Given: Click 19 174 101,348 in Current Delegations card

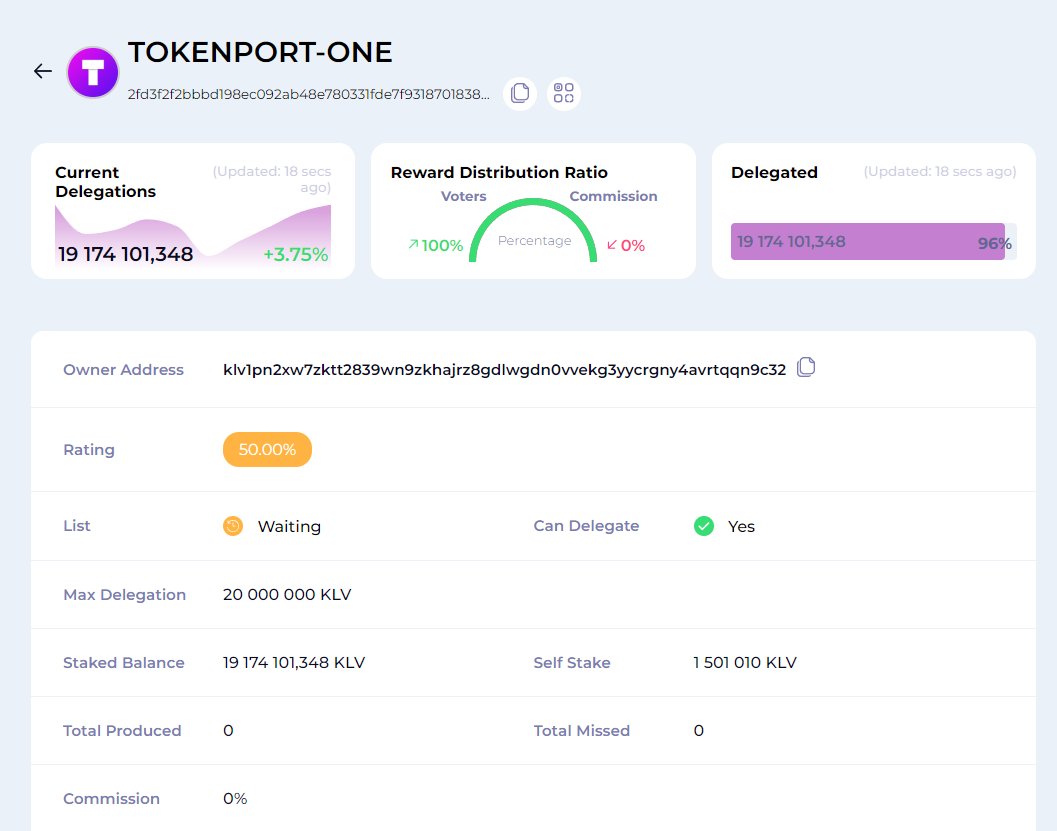Looking at the screenshot, I should (x=125, y=254).
